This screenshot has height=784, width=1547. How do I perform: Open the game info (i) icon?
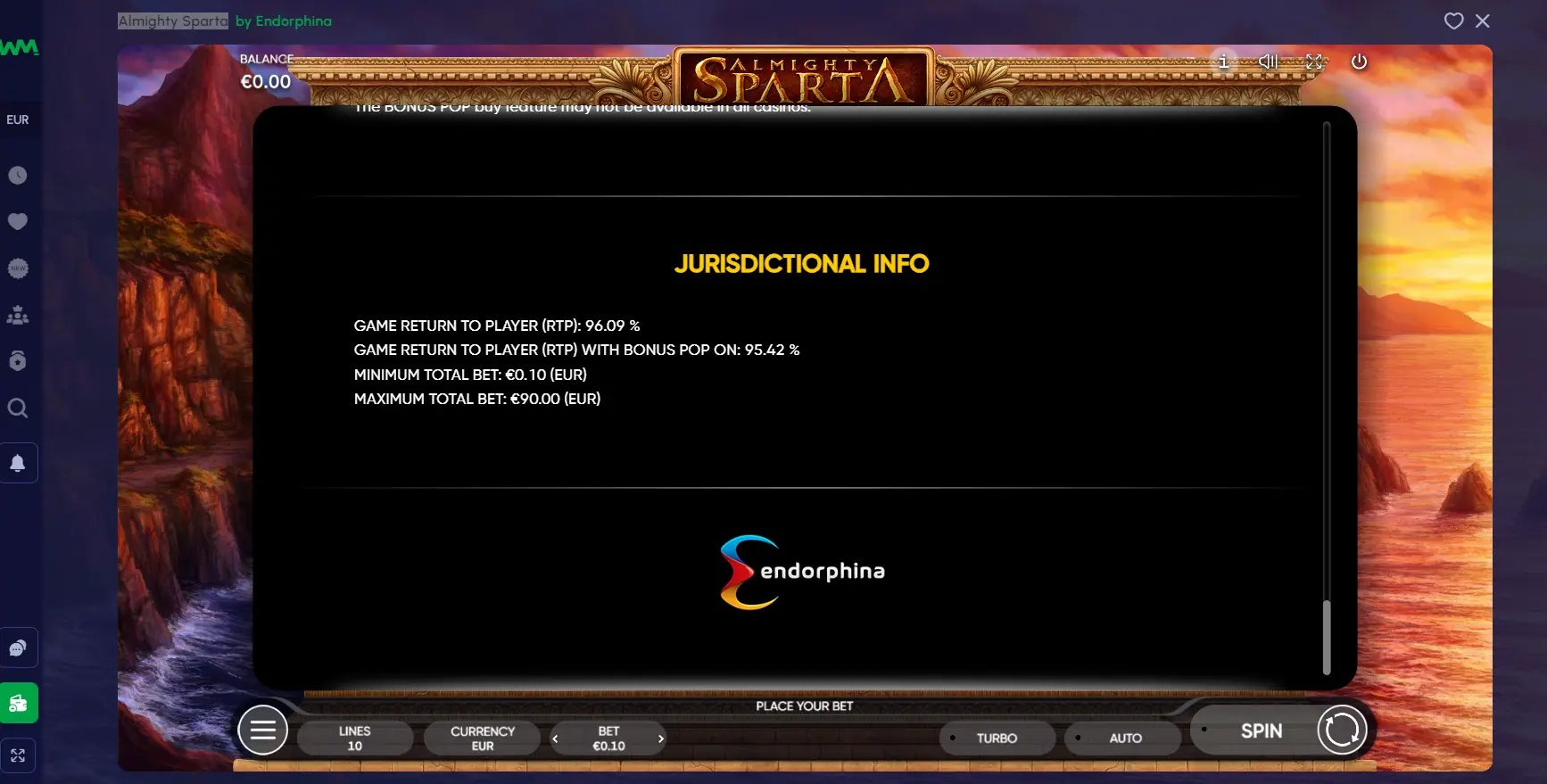1223,62
